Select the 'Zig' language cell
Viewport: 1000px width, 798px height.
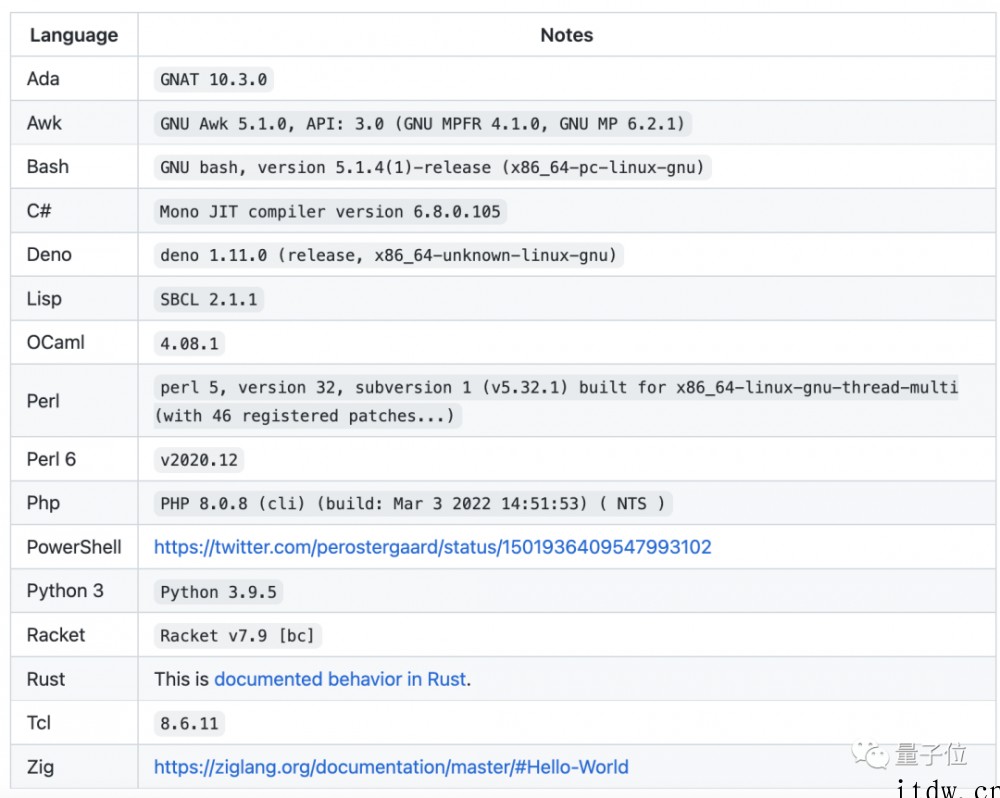[x=74, y=767]
